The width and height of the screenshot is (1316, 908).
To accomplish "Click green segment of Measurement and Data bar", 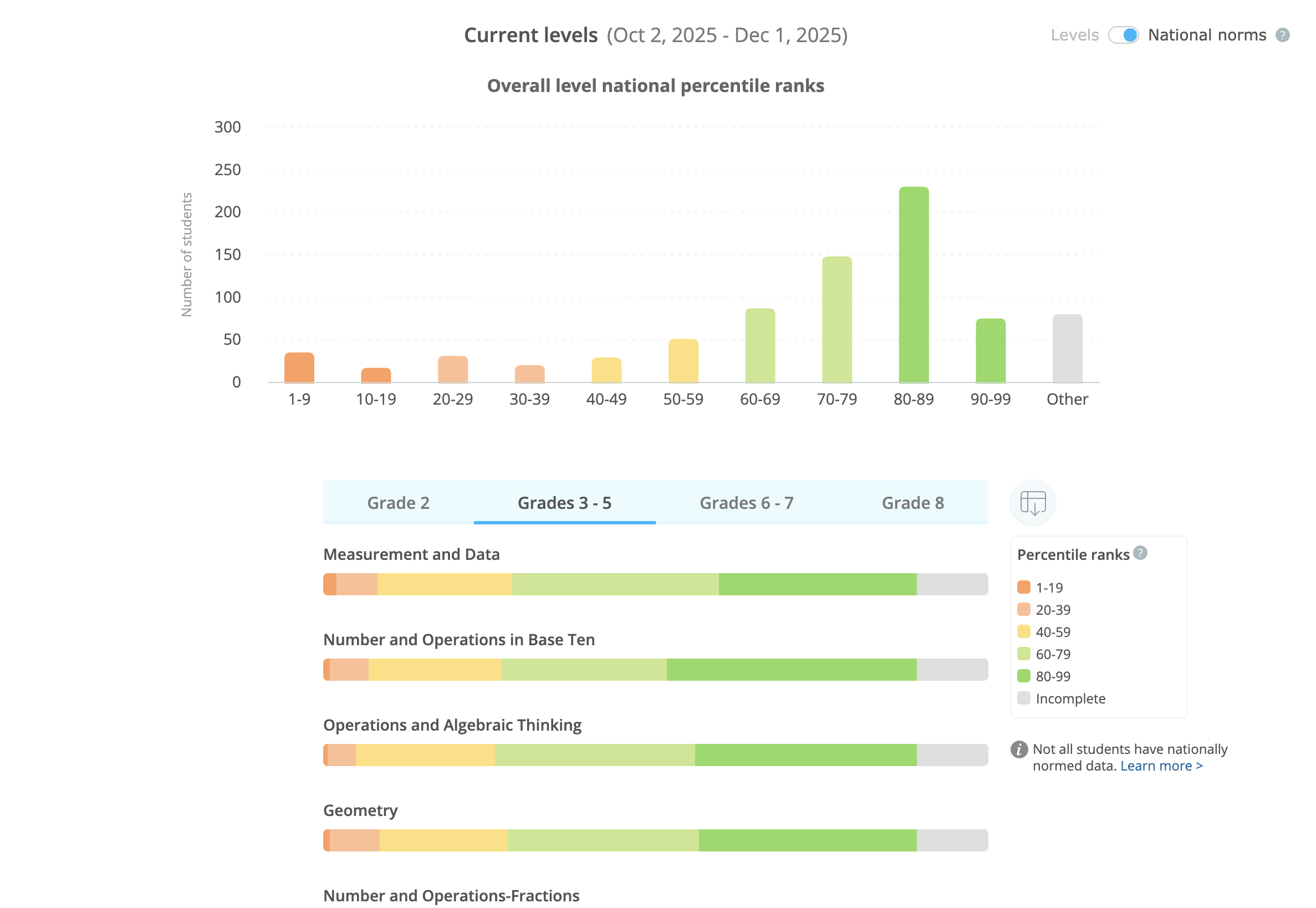I will tap(818, 584).
